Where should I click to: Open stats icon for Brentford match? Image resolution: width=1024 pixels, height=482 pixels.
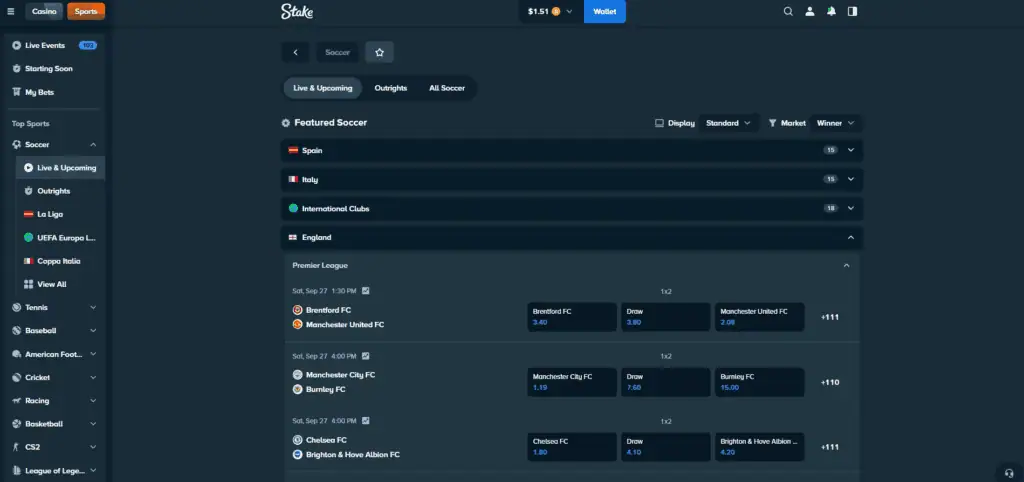pyautogui.click(x=366, y=291)
